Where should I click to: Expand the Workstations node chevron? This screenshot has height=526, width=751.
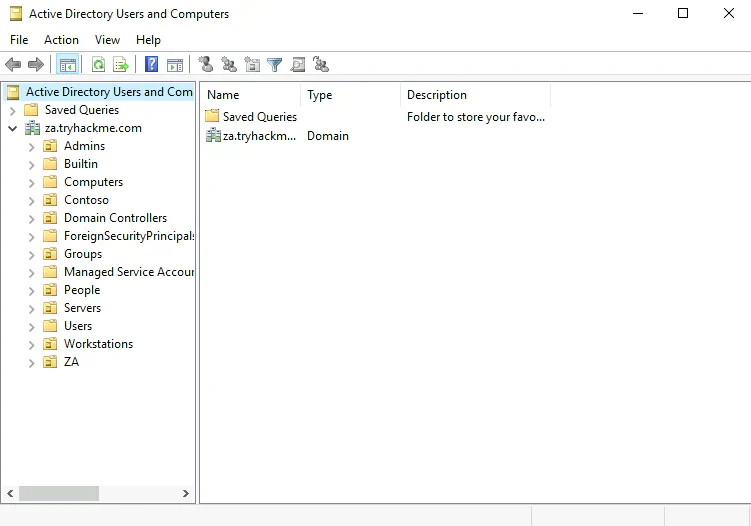(32, 345)
